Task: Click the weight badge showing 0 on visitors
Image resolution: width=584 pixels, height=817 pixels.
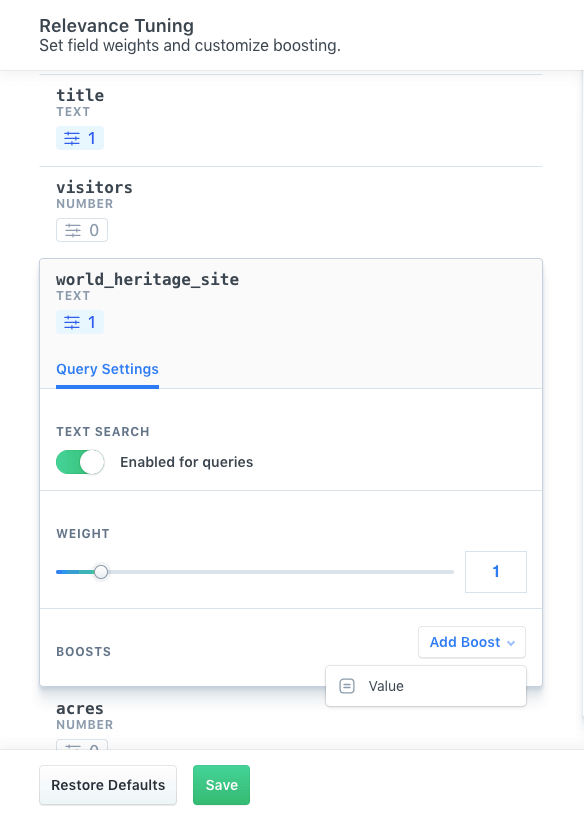Action: (x=81, y=229)
